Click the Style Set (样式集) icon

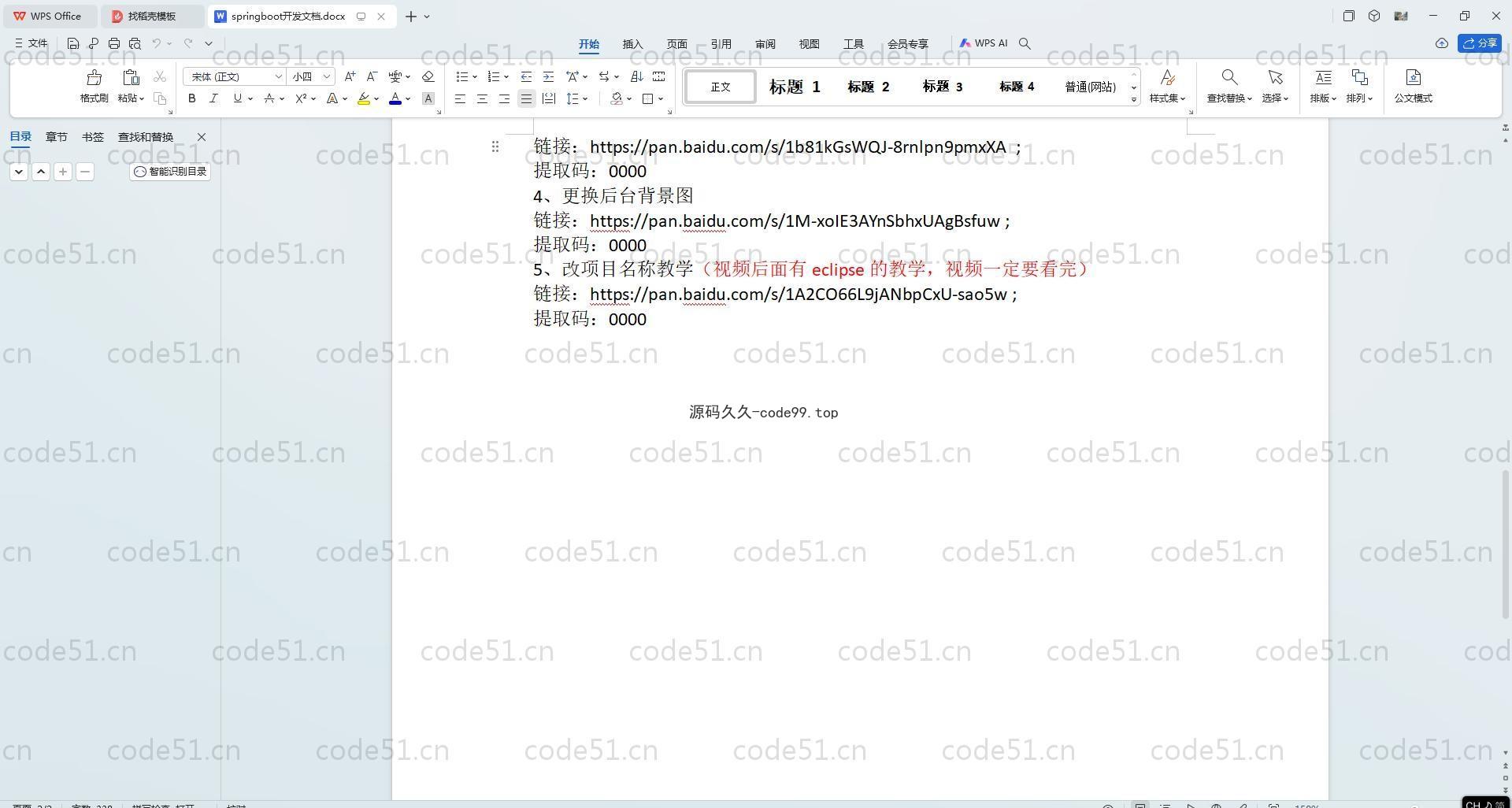[x=1167, y=77]
